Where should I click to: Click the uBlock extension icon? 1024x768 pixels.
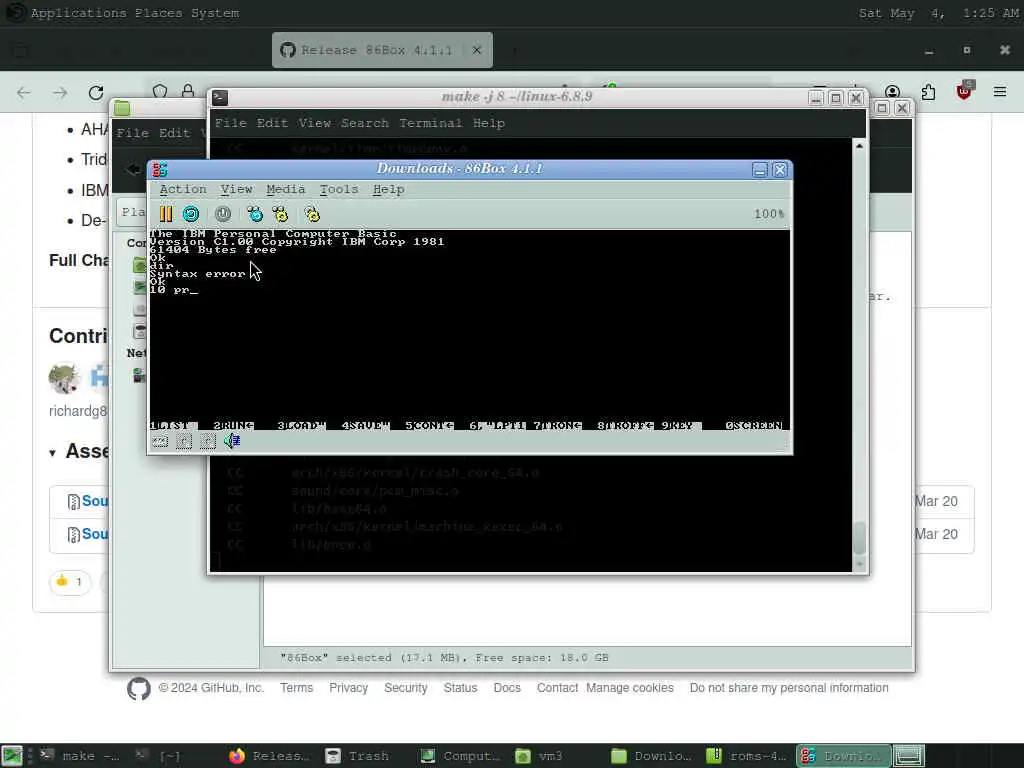click(x=964, y=91)
